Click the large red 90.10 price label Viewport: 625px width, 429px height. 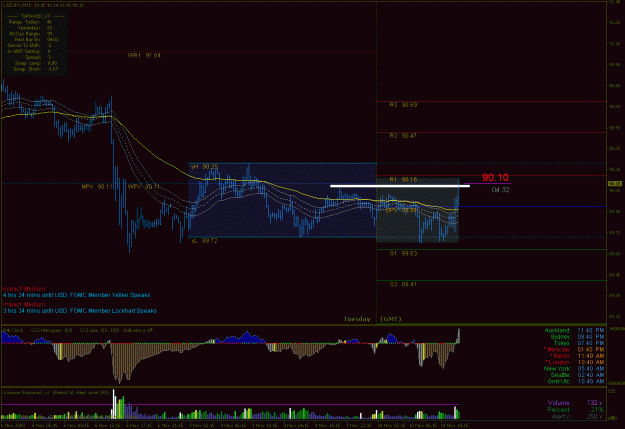tap(495, 177)
